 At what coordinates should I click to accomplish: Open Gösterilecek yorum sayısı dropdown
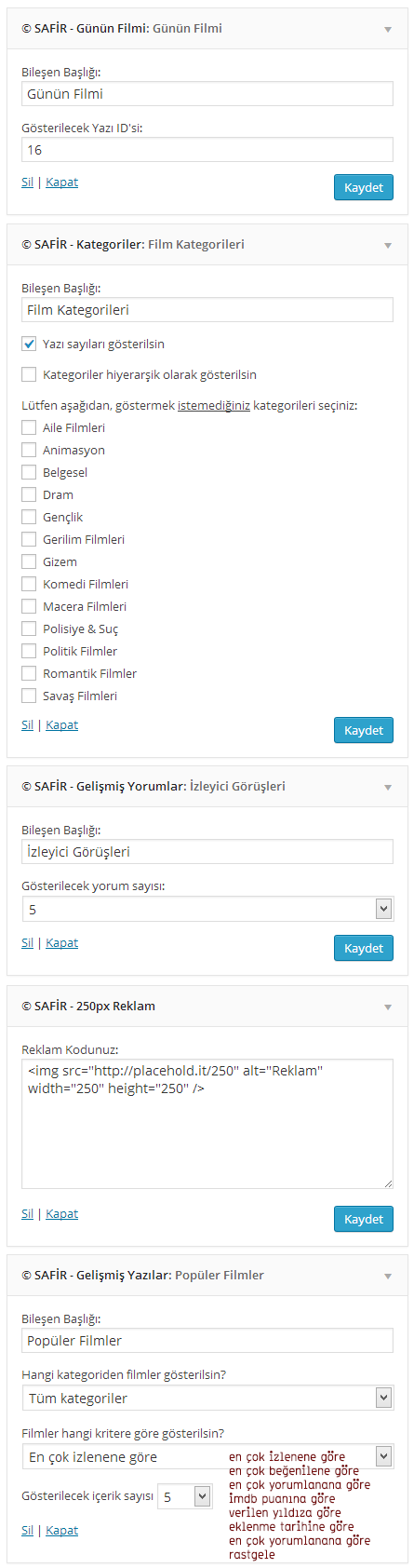207,909
